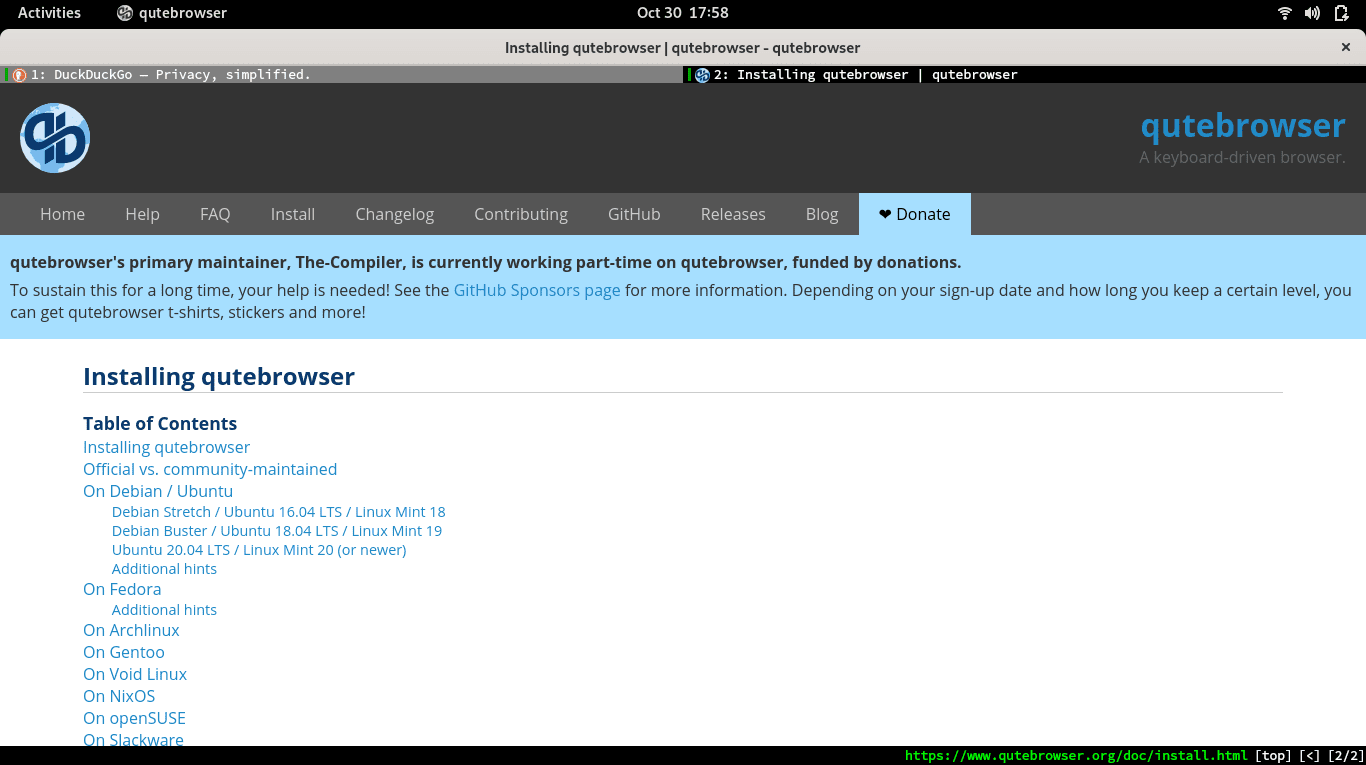The image size is (1366, 765).
Task: Open Debian Stretch / Ubuntu 16.04 LTS link
Action: tap(279, 512)
